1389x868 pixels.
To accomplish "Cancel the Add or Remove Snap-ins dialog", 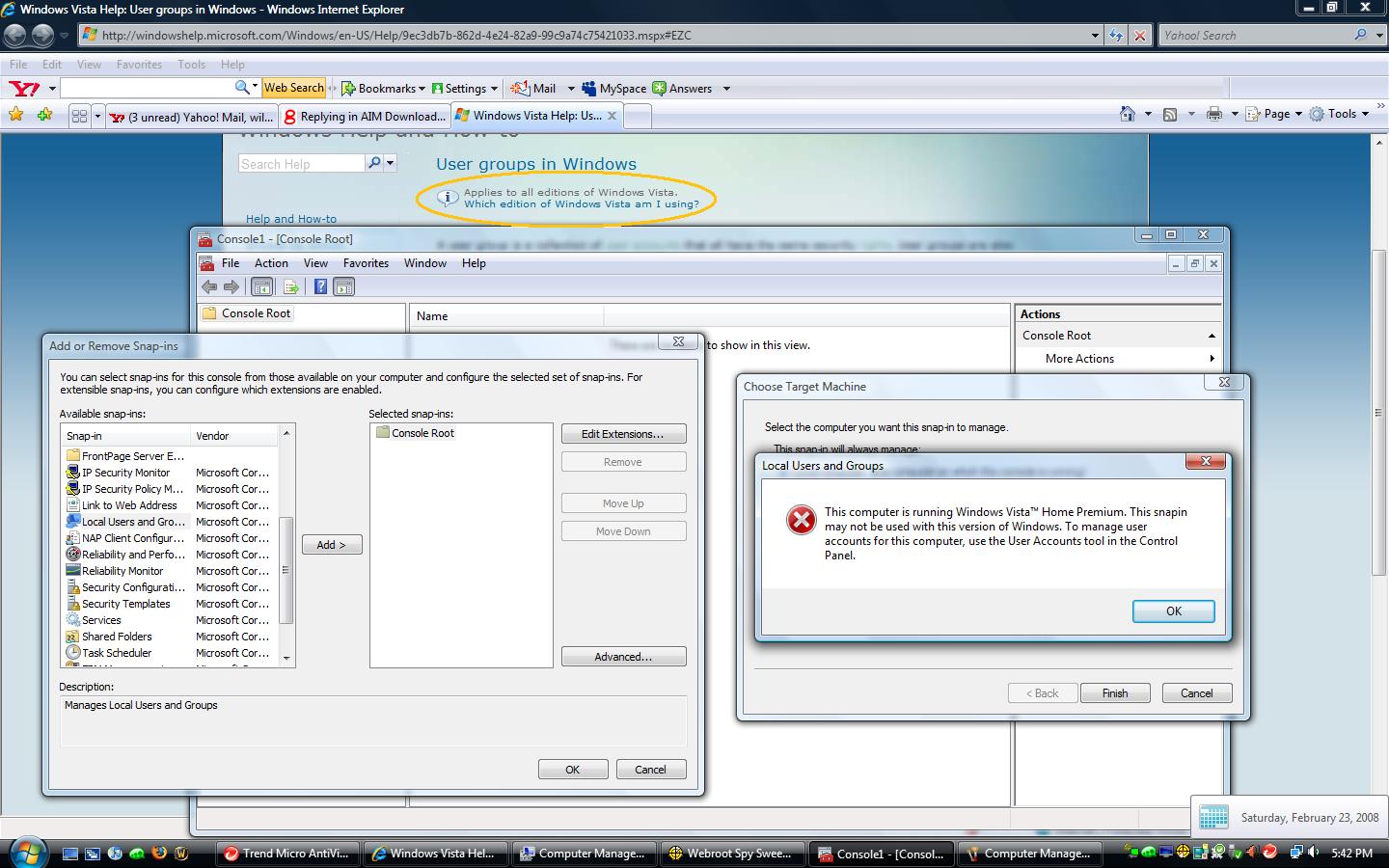I will pos(650,769).
